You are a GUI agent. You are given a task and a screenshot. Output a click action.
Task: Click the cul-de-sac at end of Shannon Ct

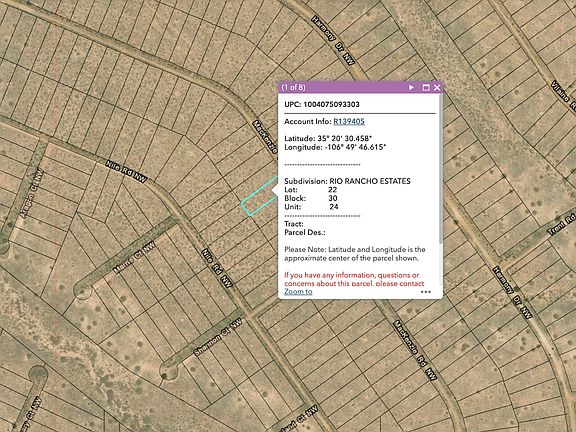(x=169, y=371)
